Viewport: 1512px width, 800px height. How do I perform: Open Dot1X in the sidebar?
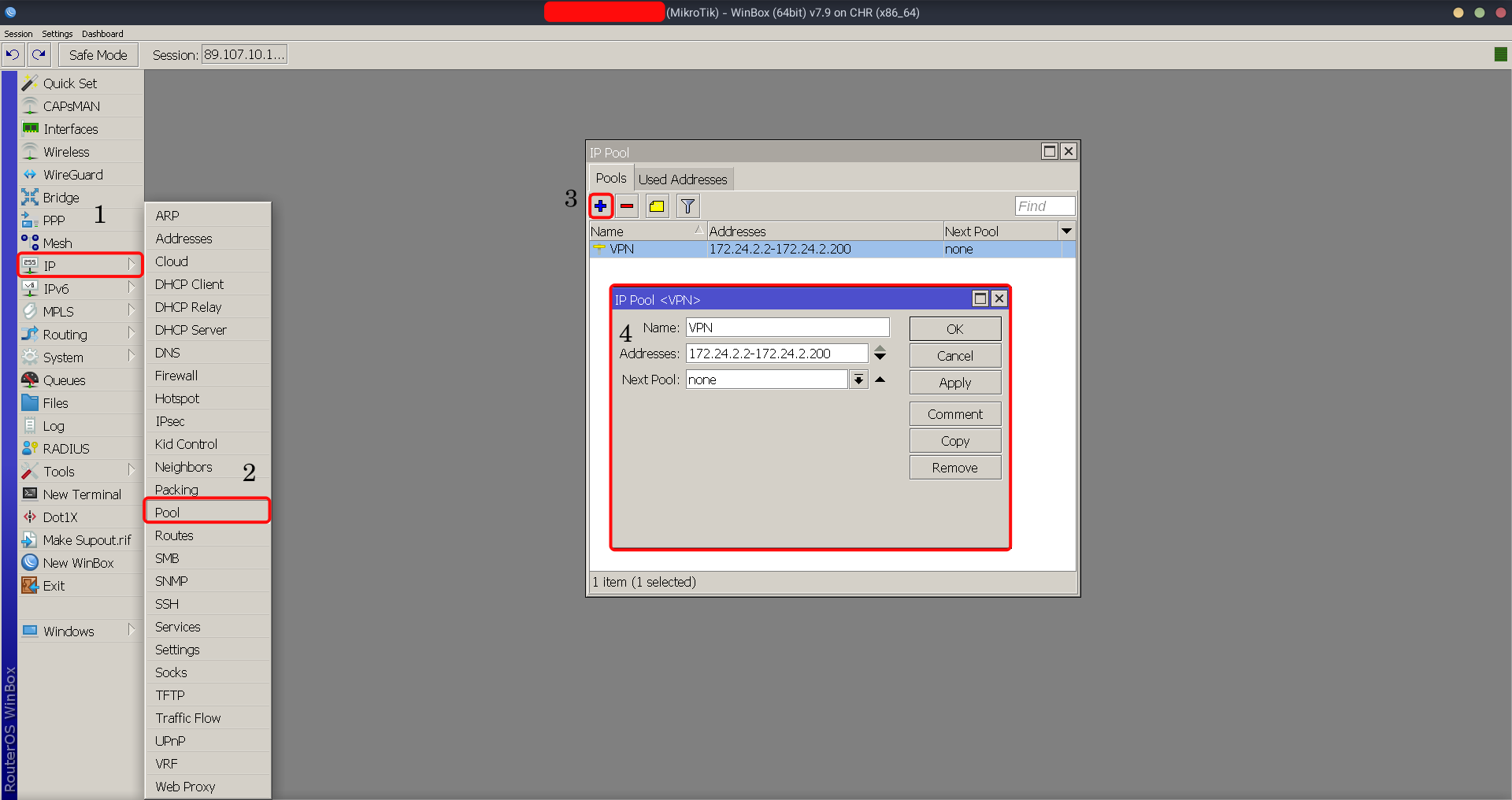coord(80,517)
